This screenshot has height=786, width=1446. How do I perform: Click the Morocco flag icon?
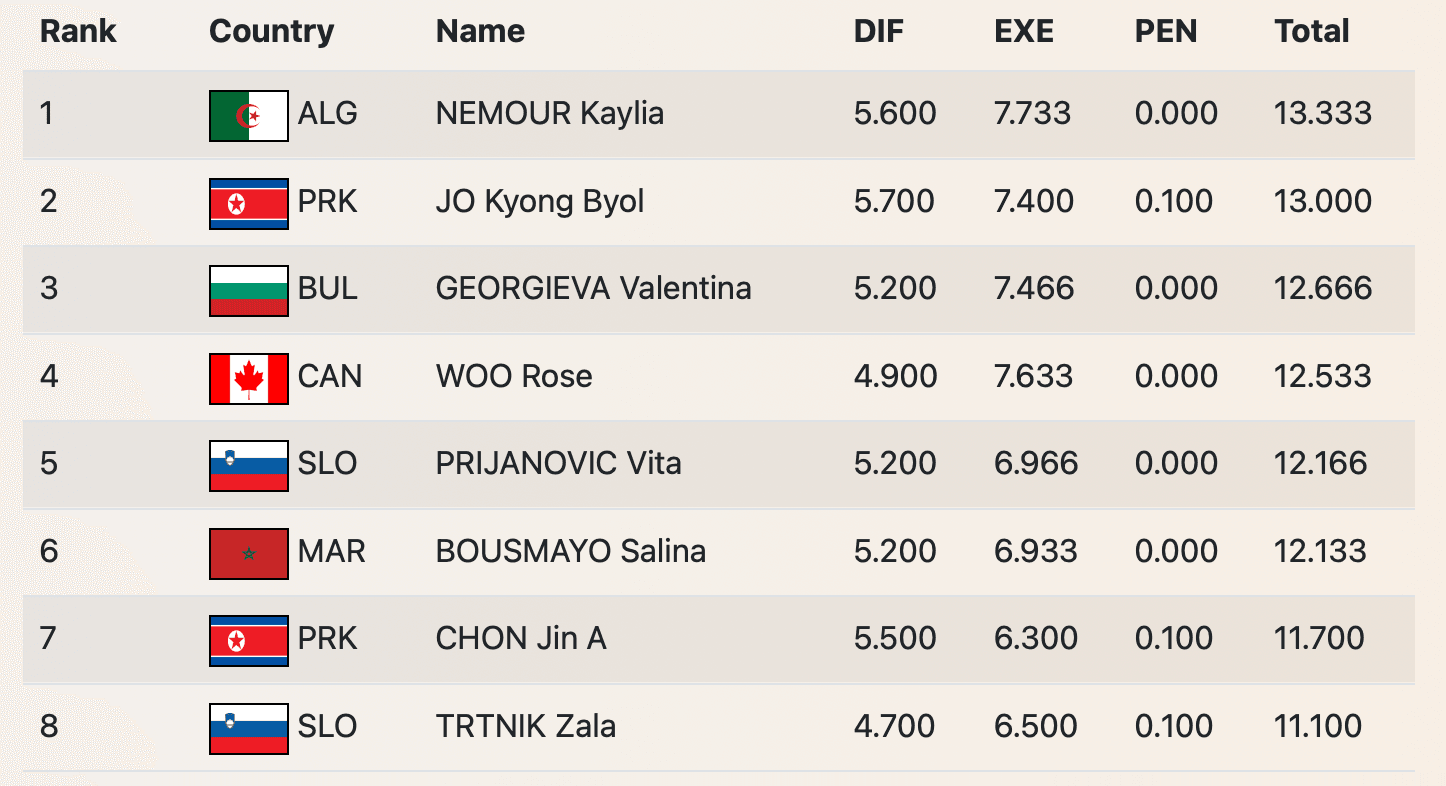pos(249,553)
